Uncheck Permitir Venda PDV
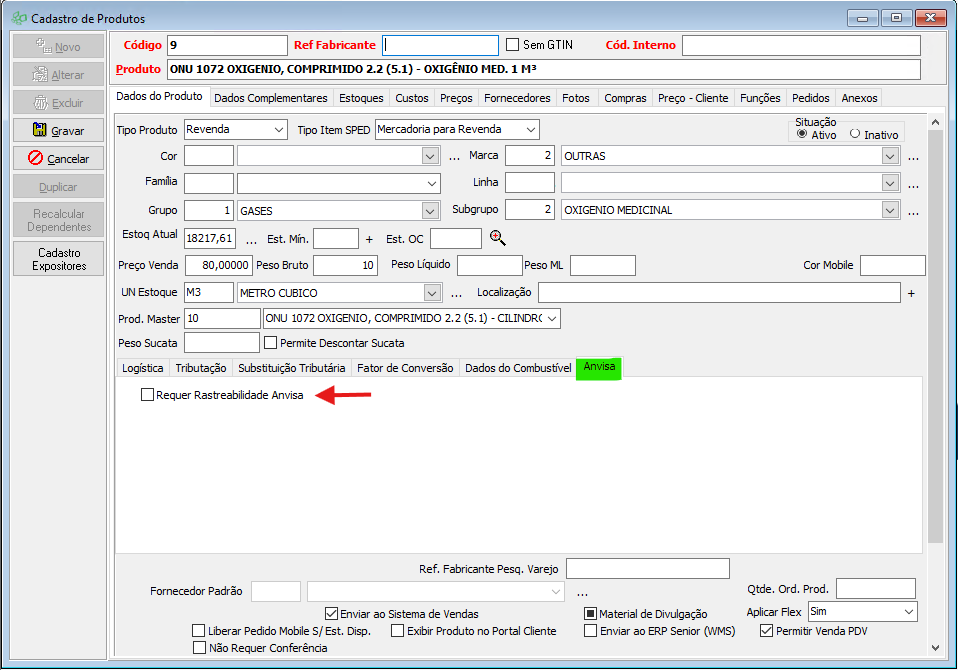 tap(767, 631)
